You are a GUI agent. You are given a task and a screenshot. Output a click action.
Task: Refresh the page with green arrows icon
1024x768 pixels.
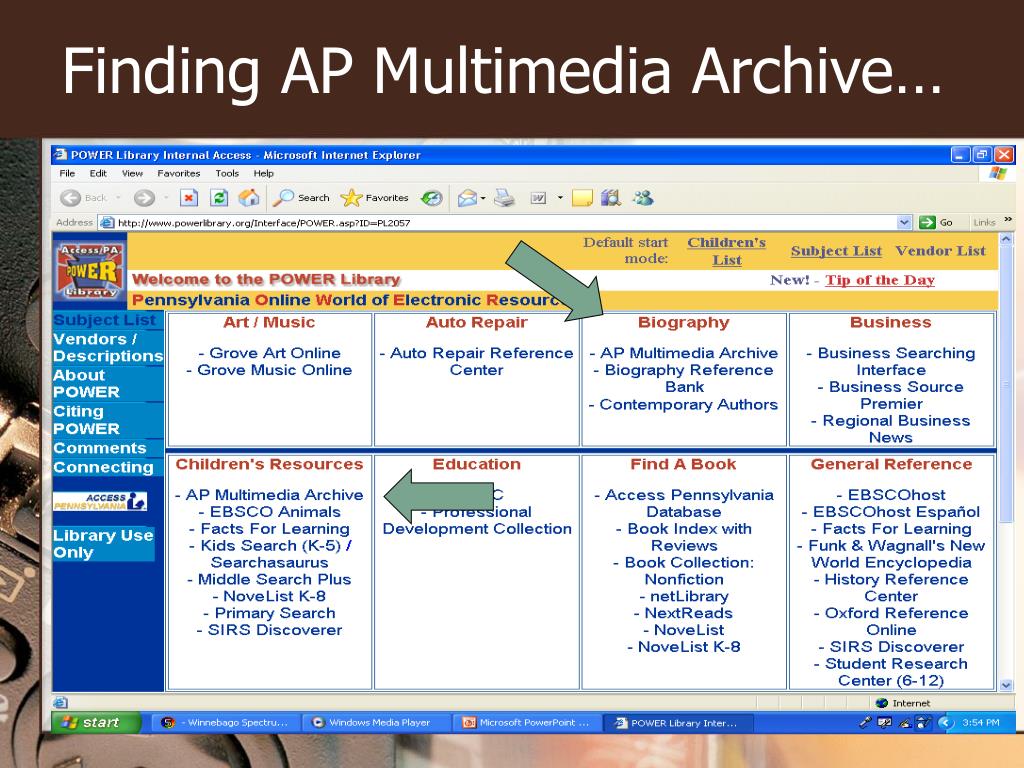tap(219, 198)
